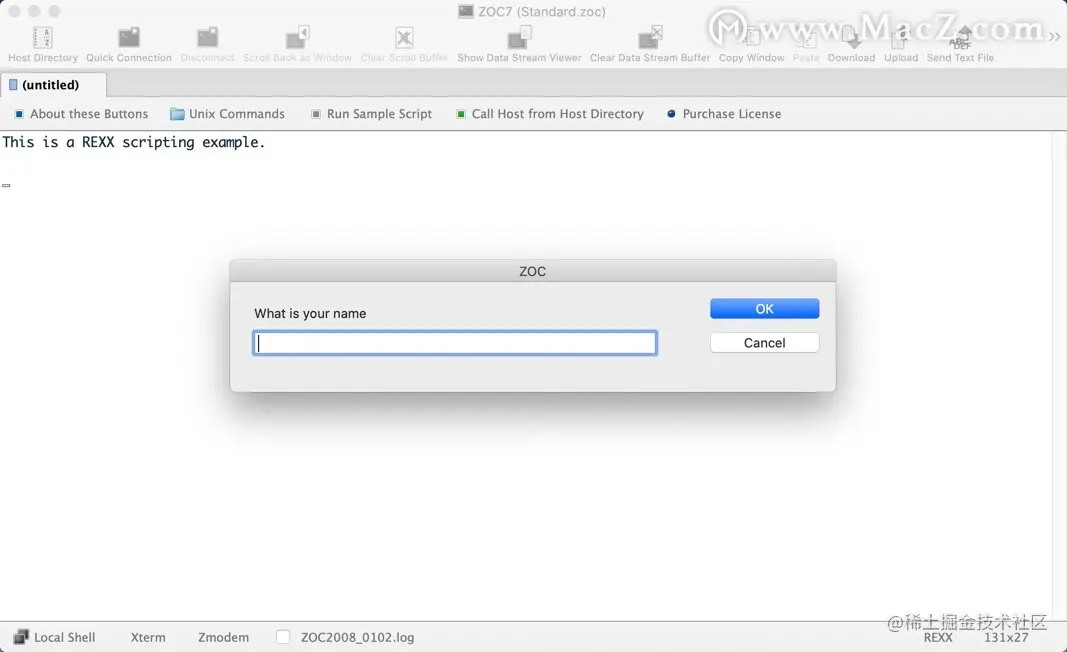Cancel the name prompt dialog
The height and width of the screenshot is (652, 1067).
point(764,342)
